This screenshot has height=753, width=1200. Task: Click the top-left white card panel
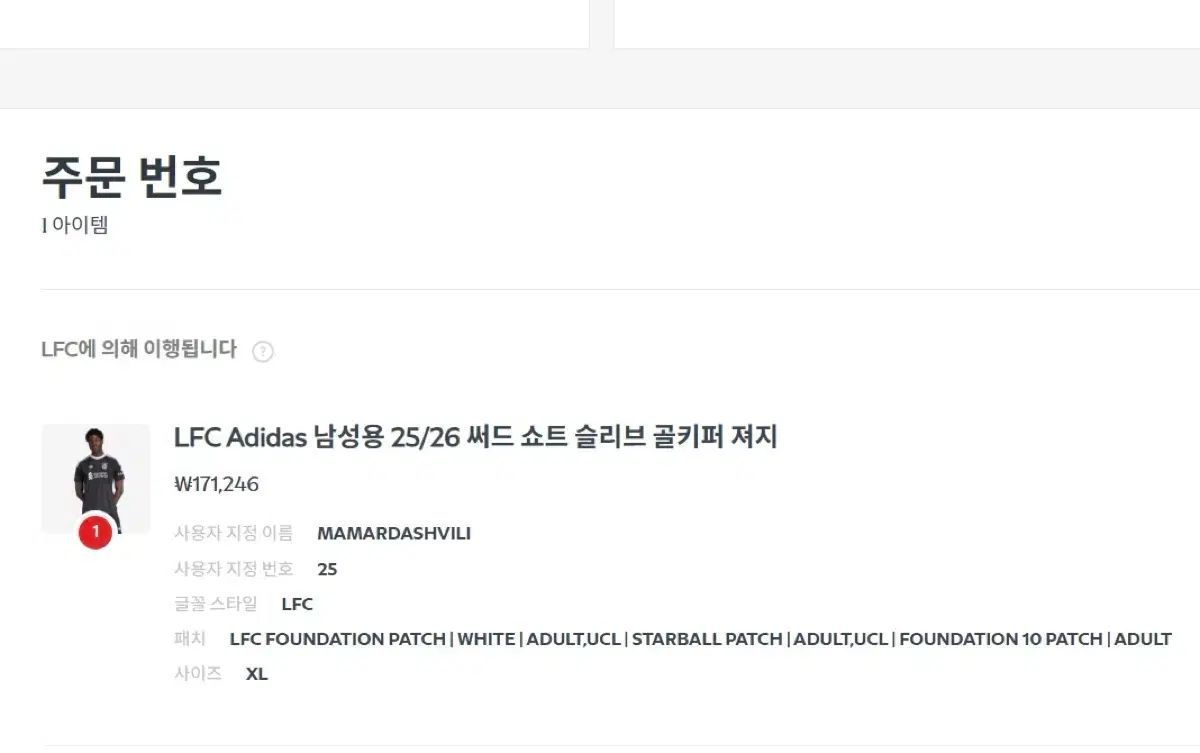(x=294, y=22)
